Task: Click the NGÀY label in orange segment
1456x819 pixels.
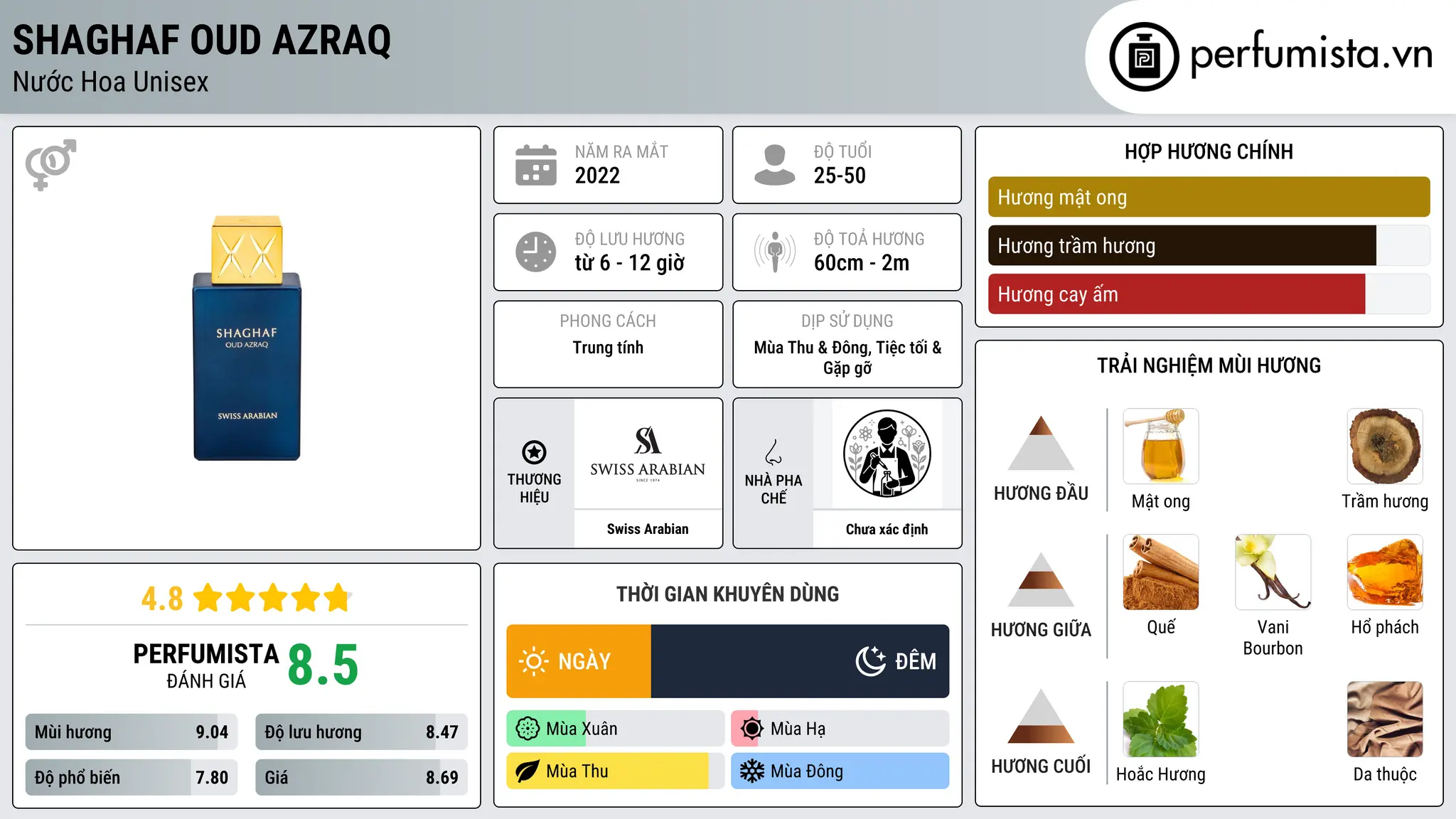Action: pyautogui.click(x=584, y=661)
